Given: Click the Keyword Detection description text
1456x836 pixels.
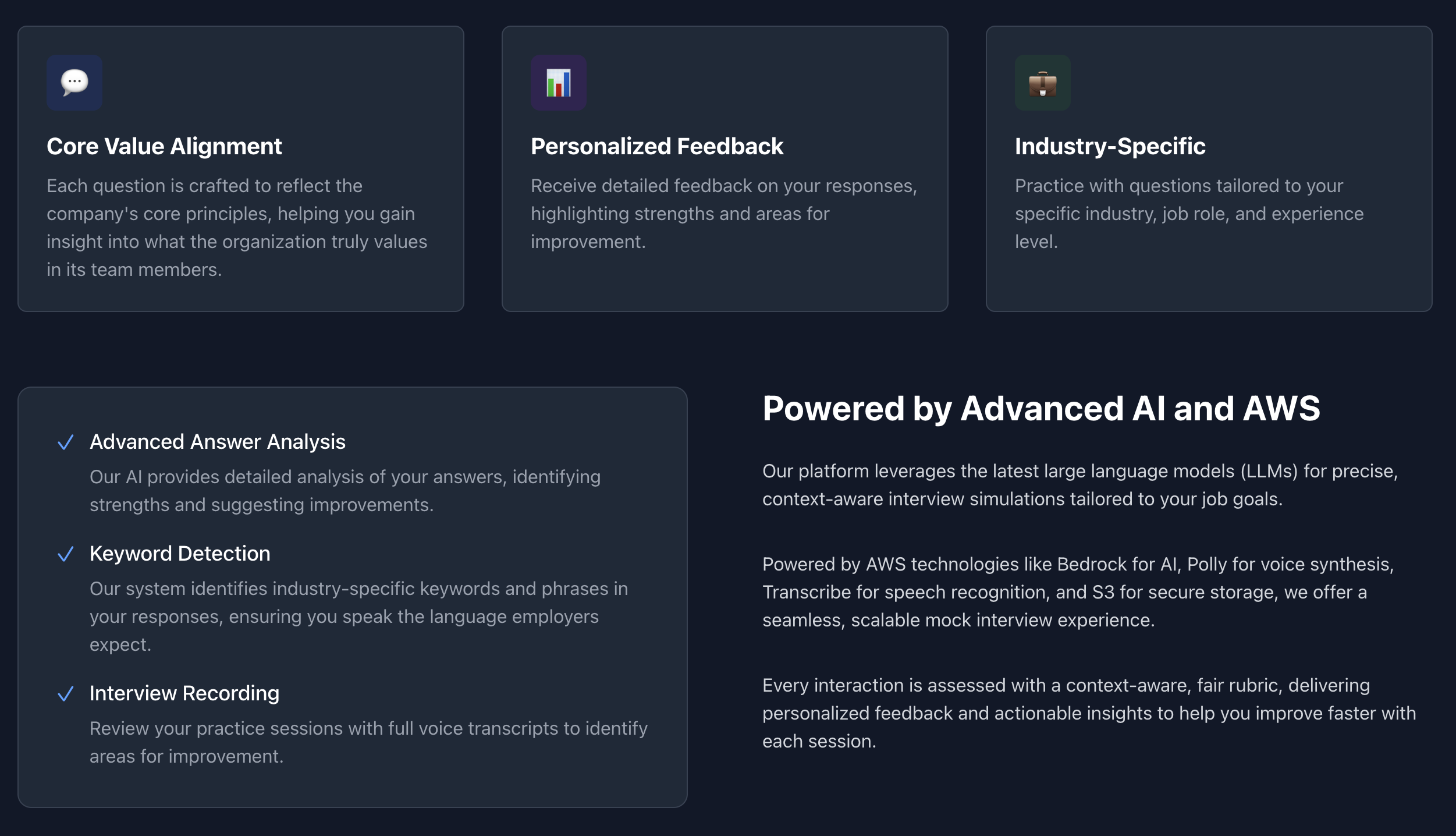Looking at the screenshot, I should pyautogui.click(x=358, y=617).
